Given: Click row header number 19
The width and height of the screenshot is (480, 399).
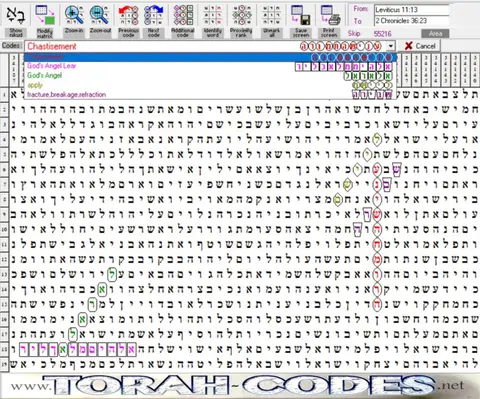Looking at the screenshot, I should coord(4,364).
